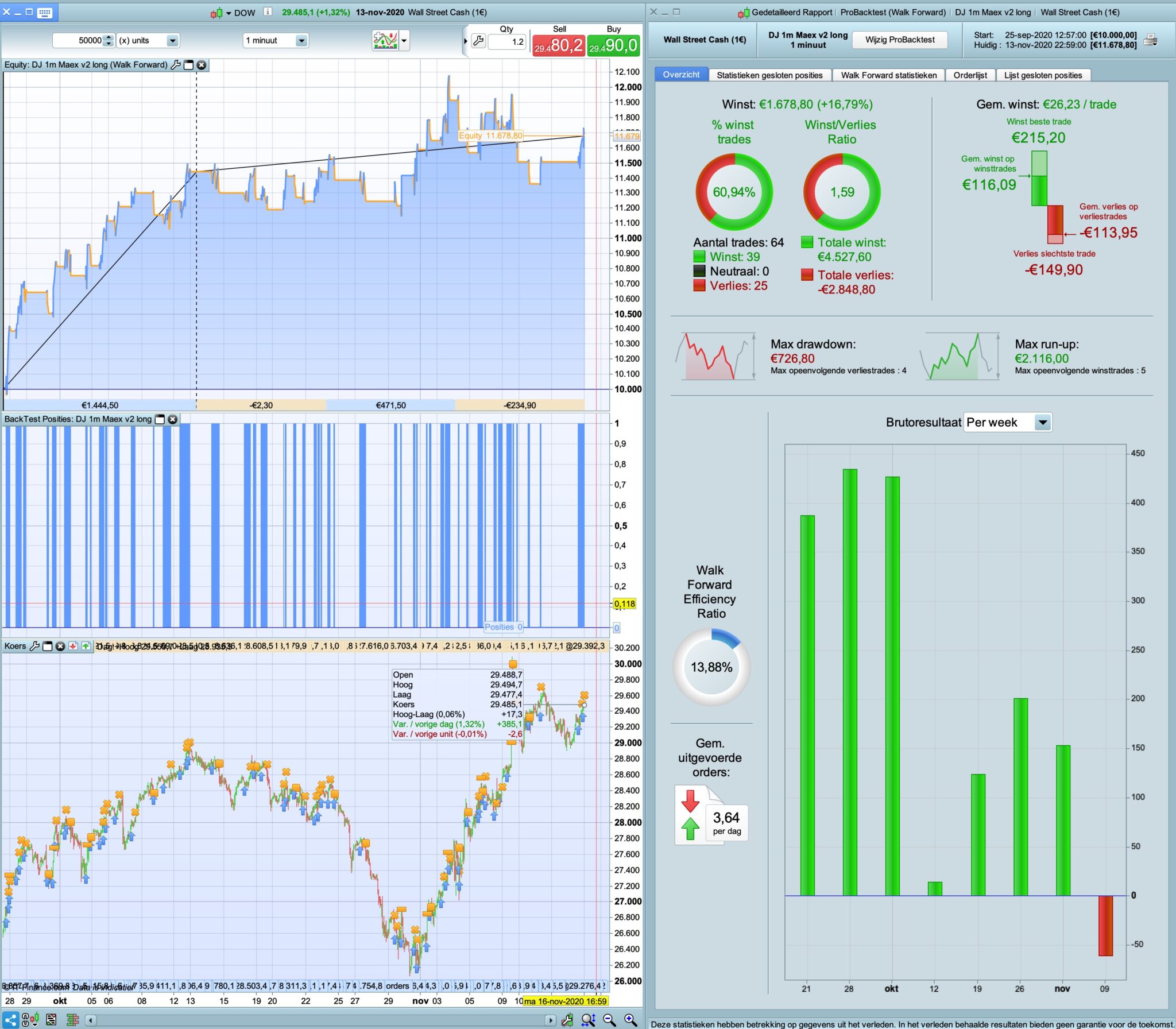Click the share icon in the bottom toolbar
Image resolution: width=1176 pixels, height=1029 pixels.
[10, 1020]
